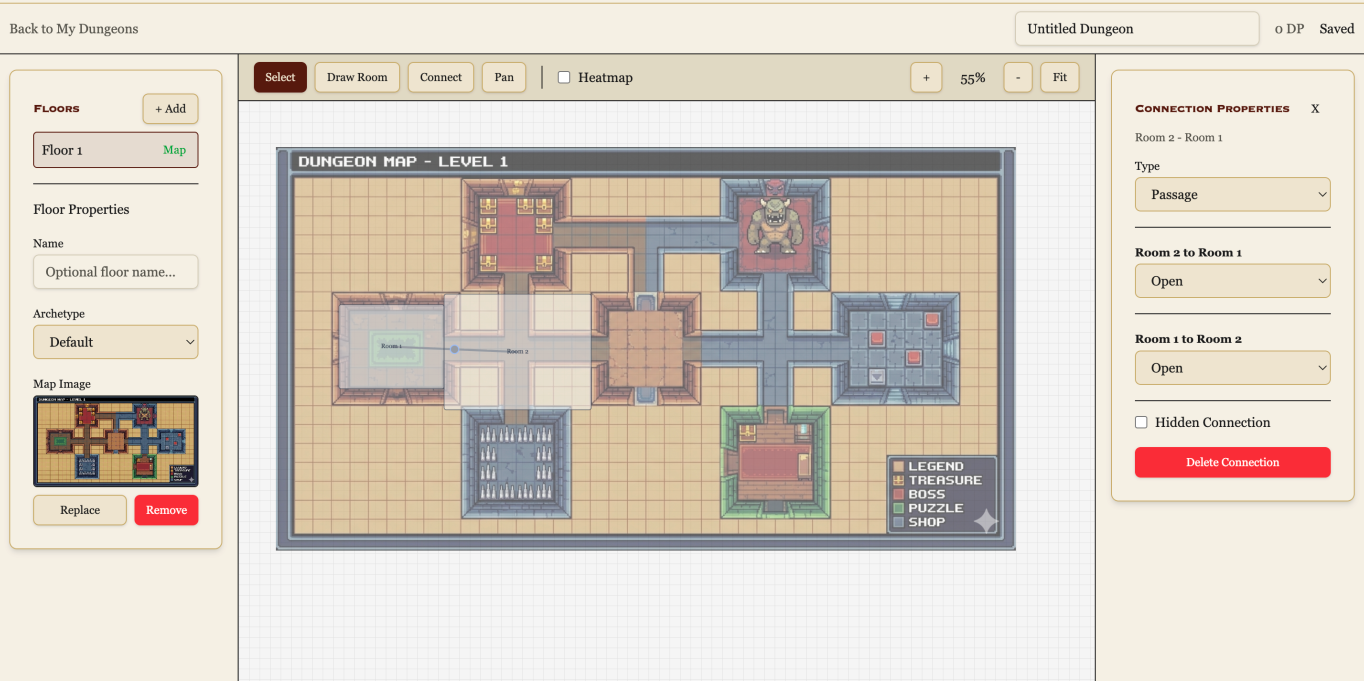Screen dimensions: 1364x681
Task: Activate the Select tool
Action: 280,77
